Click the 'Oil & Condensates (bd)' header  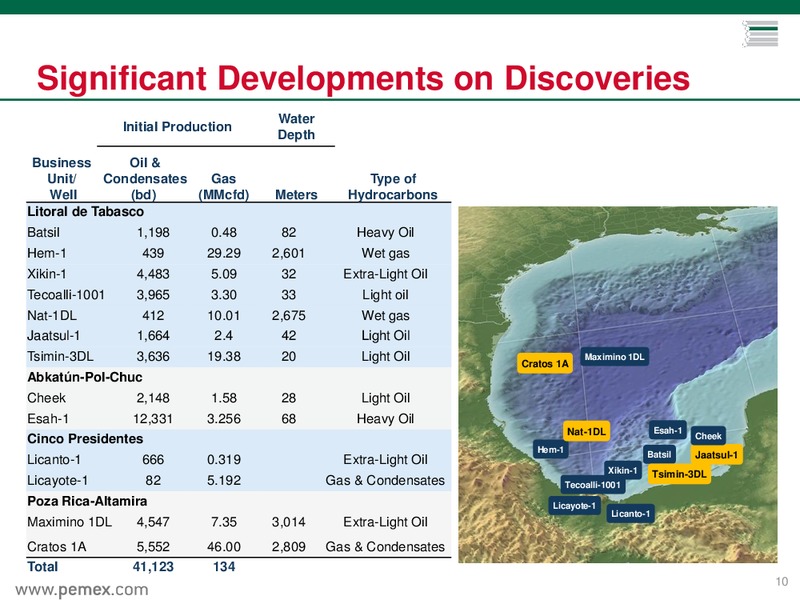[x=145, y=179]
